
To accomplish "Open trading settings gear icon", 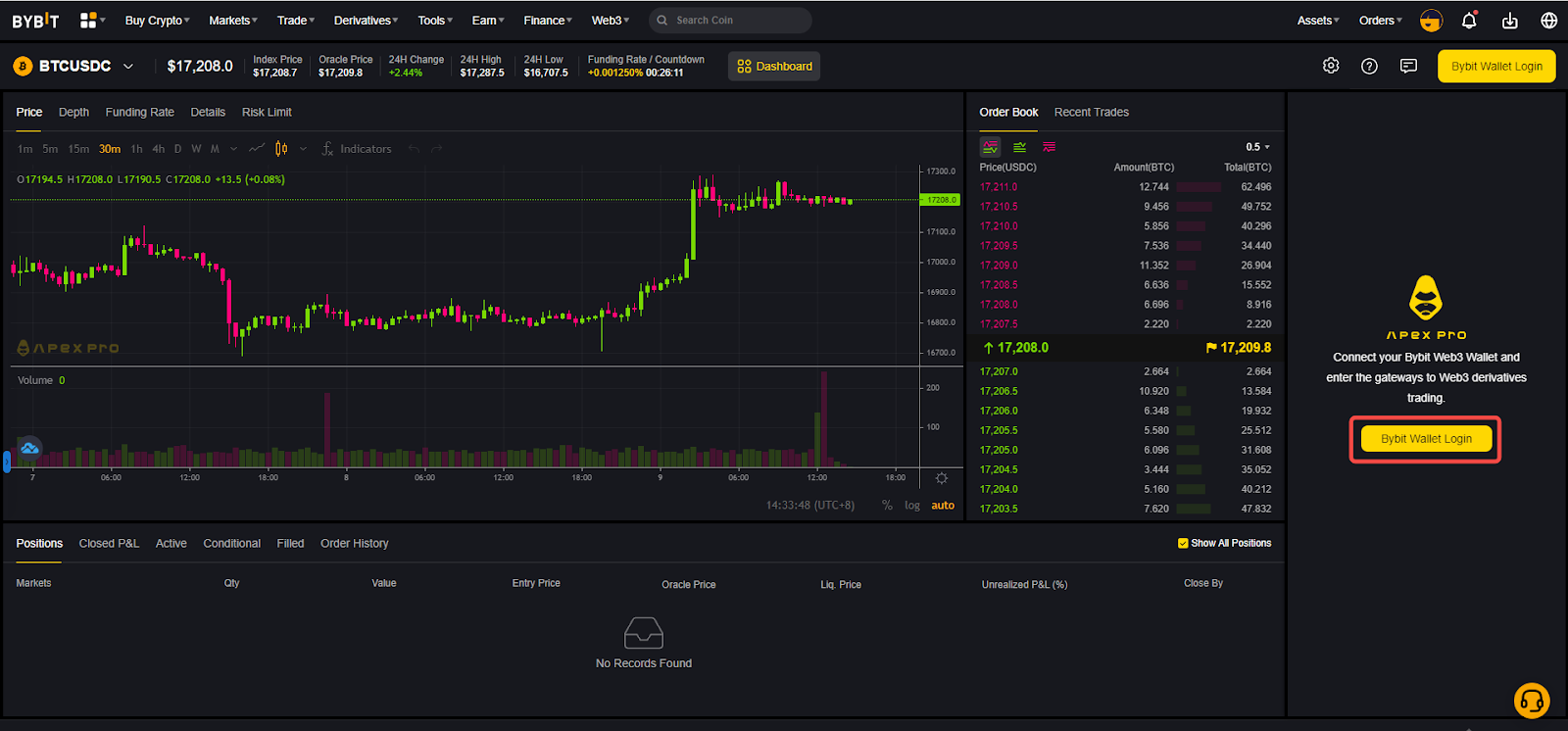I will pos(1331,66).
